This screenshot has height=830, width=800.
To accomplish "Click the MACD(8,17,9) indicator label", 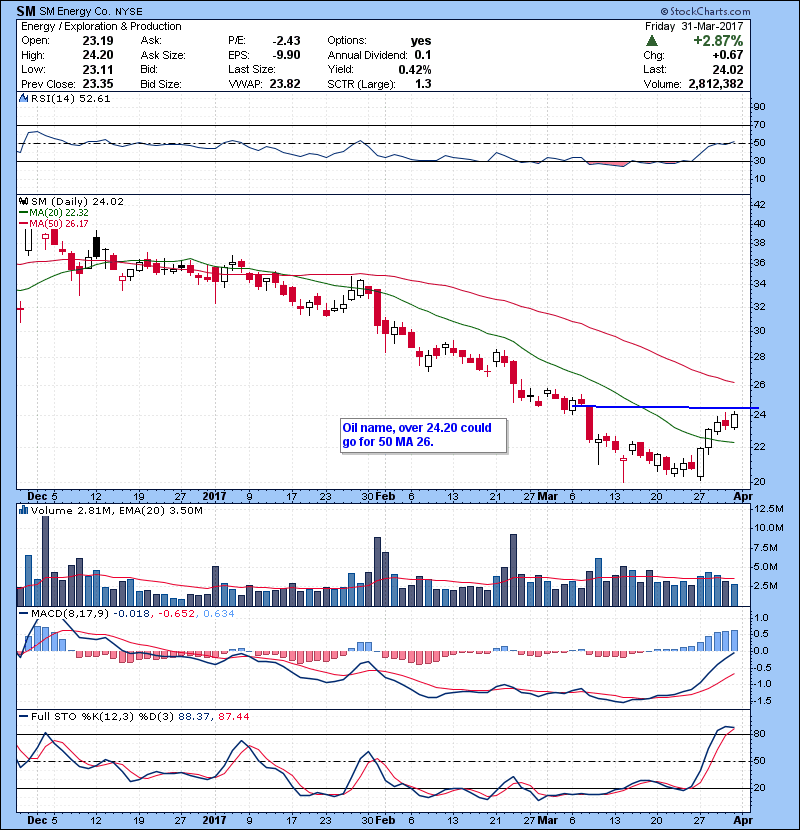I will click(70, 613).
